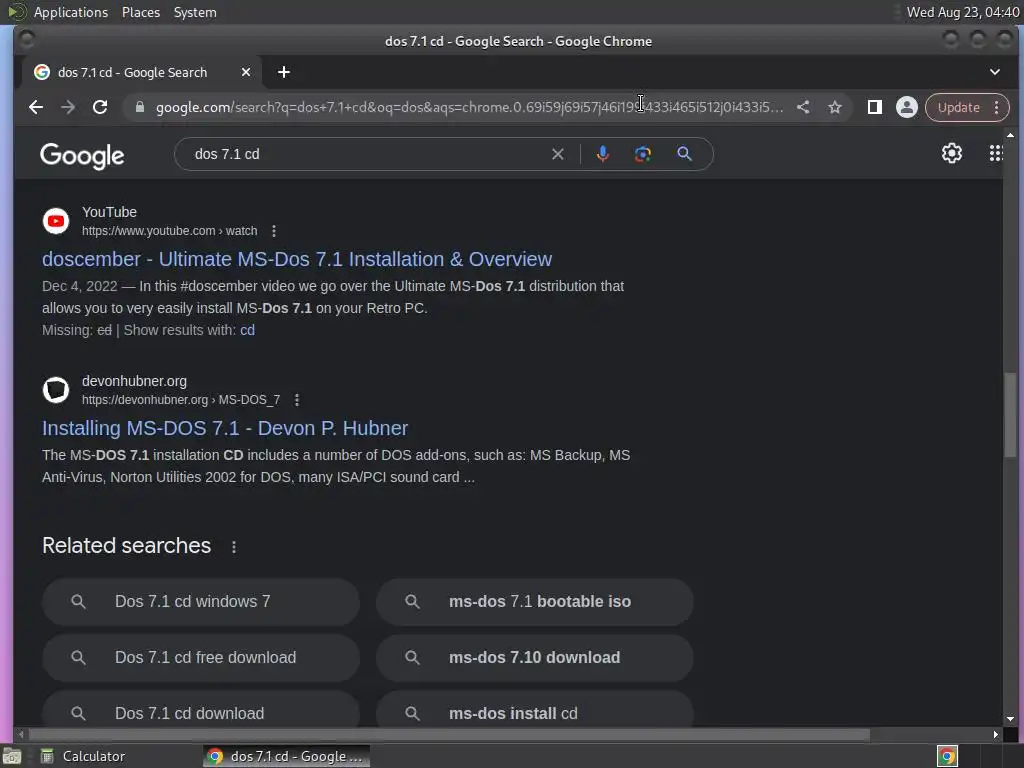Open the Applications menu
Viewport: 1024px width, 768px height.
tap(71, 12)
